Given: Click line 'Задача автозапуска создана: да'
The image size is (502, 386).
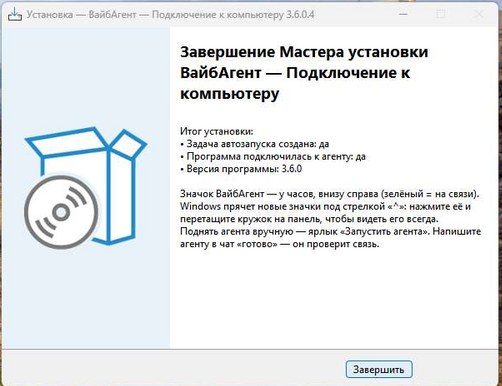Looking at the screenshot, I should [258, 144].
